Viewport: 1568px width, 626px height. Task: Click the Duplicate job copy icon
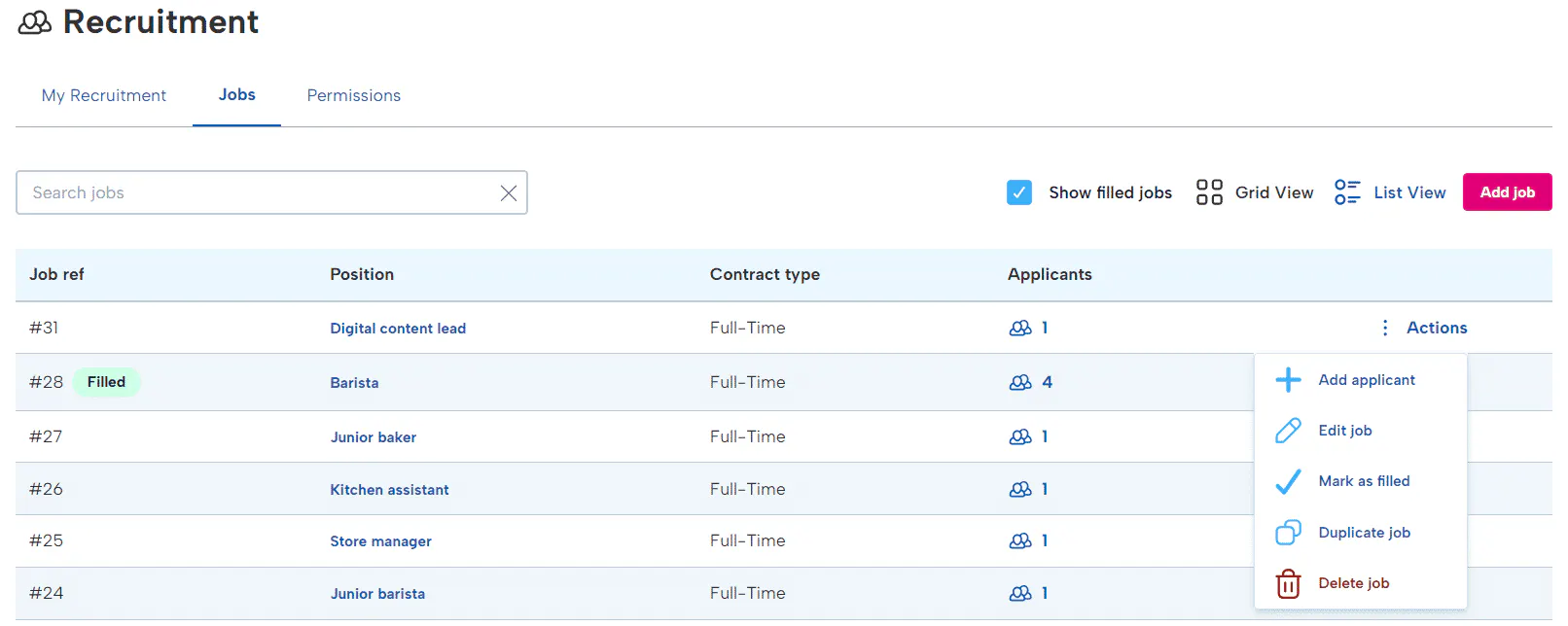pos(1288,533)
